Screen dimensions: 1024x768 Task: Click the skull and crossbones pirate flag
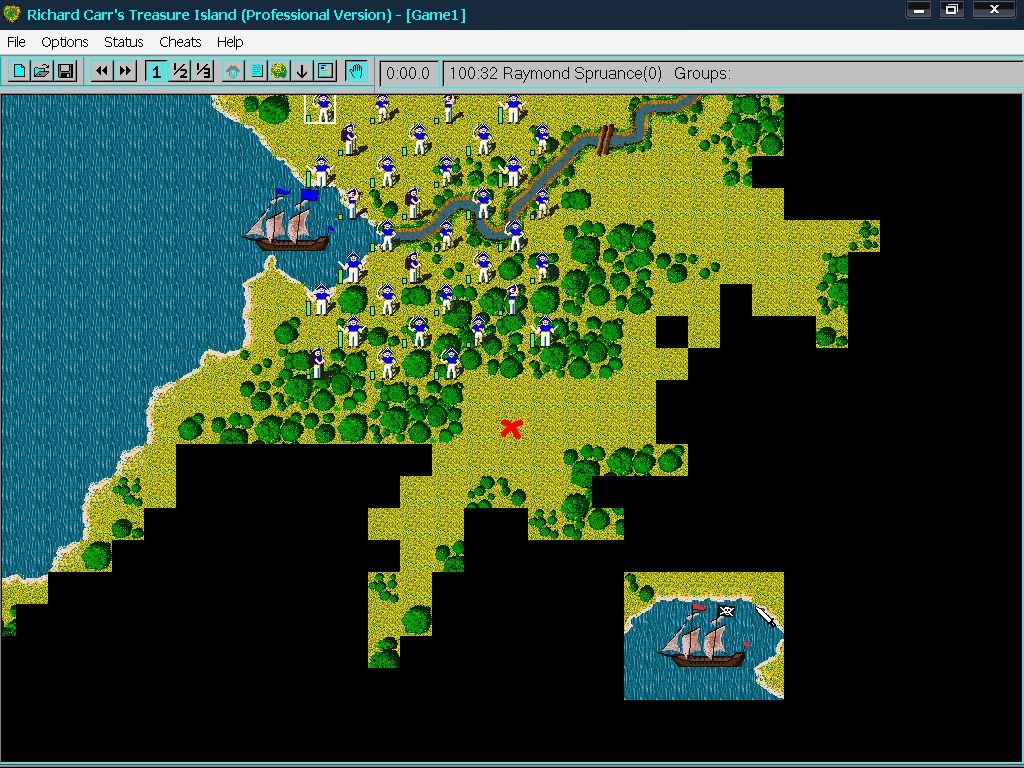tap(726, 611)
